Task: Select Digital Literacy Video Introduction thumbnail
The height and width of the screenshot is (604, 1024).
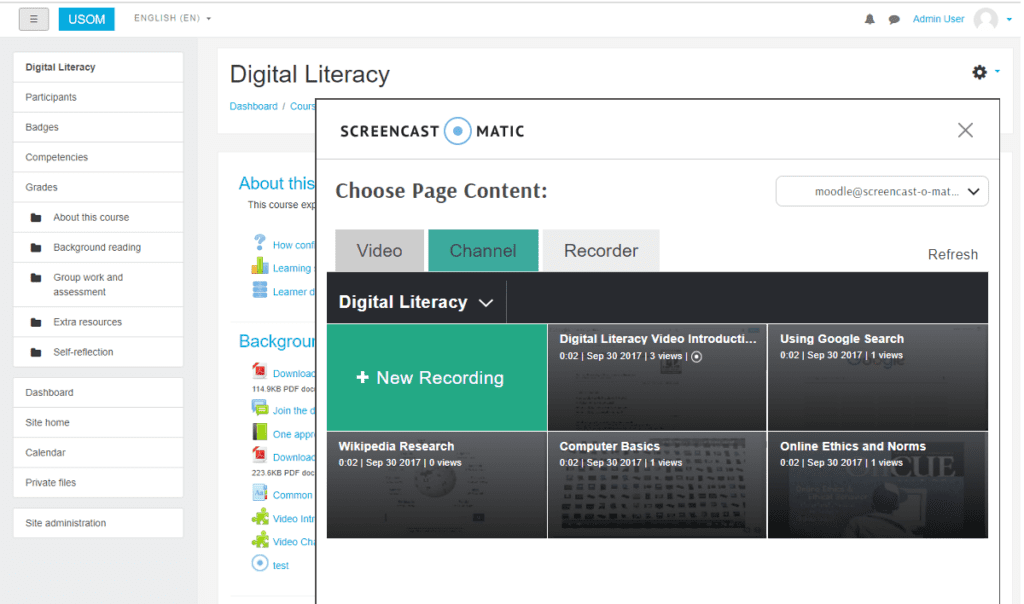Action: 657,377
